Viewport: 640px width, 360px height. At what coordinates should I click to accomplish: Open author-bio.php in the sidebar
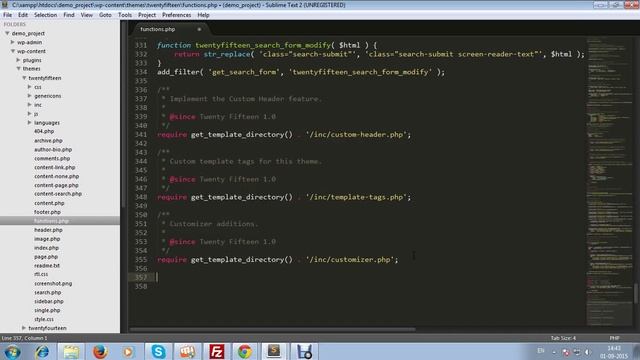click(53, 149)
